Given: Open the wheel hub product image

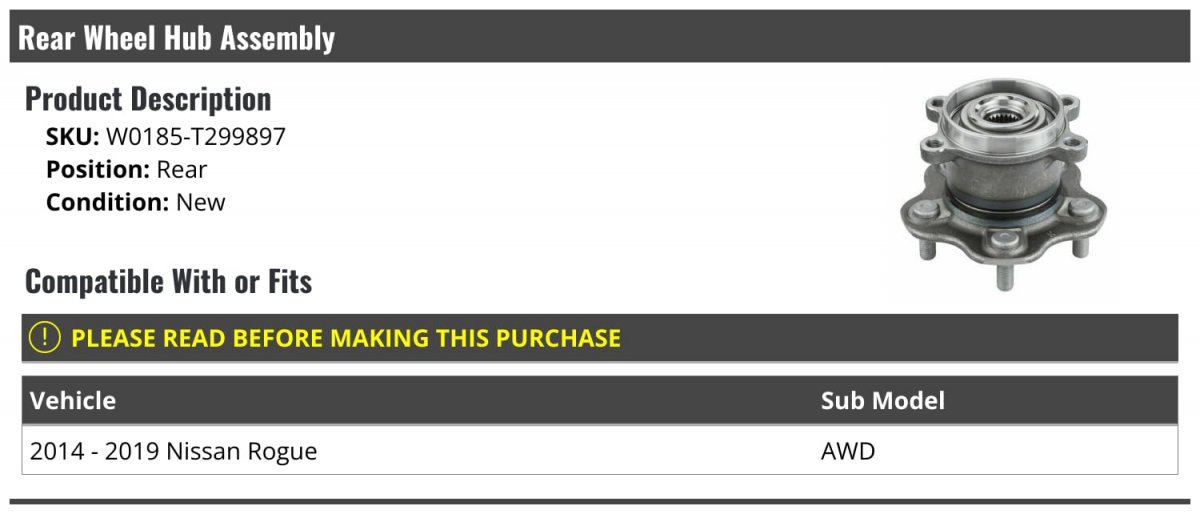Looking at the screenshot, I should pyautogui.click(x=1003, y=185).
